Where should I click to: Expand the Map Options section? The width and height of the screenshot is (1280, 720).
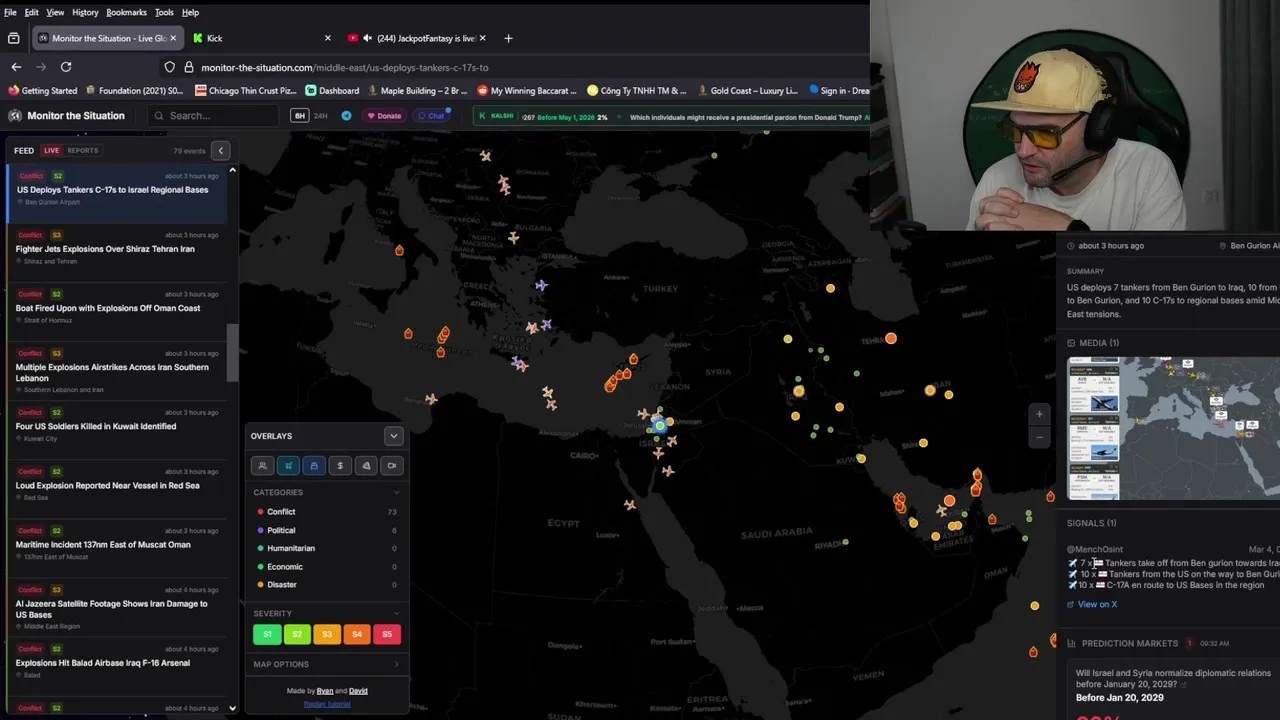tap(326, 664)
